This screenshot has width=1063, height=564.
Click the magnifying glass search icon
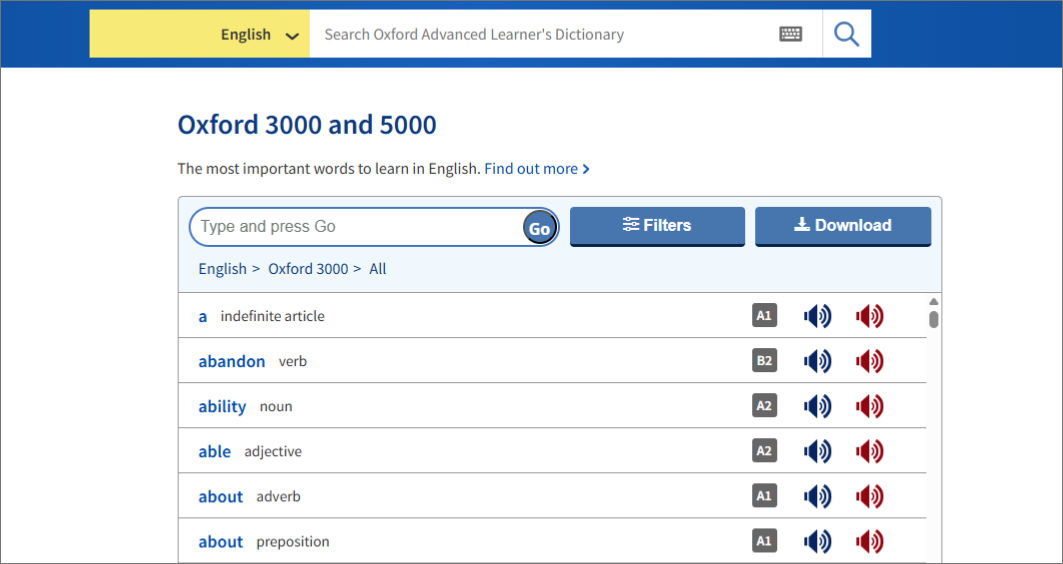[x=847, y=34]
